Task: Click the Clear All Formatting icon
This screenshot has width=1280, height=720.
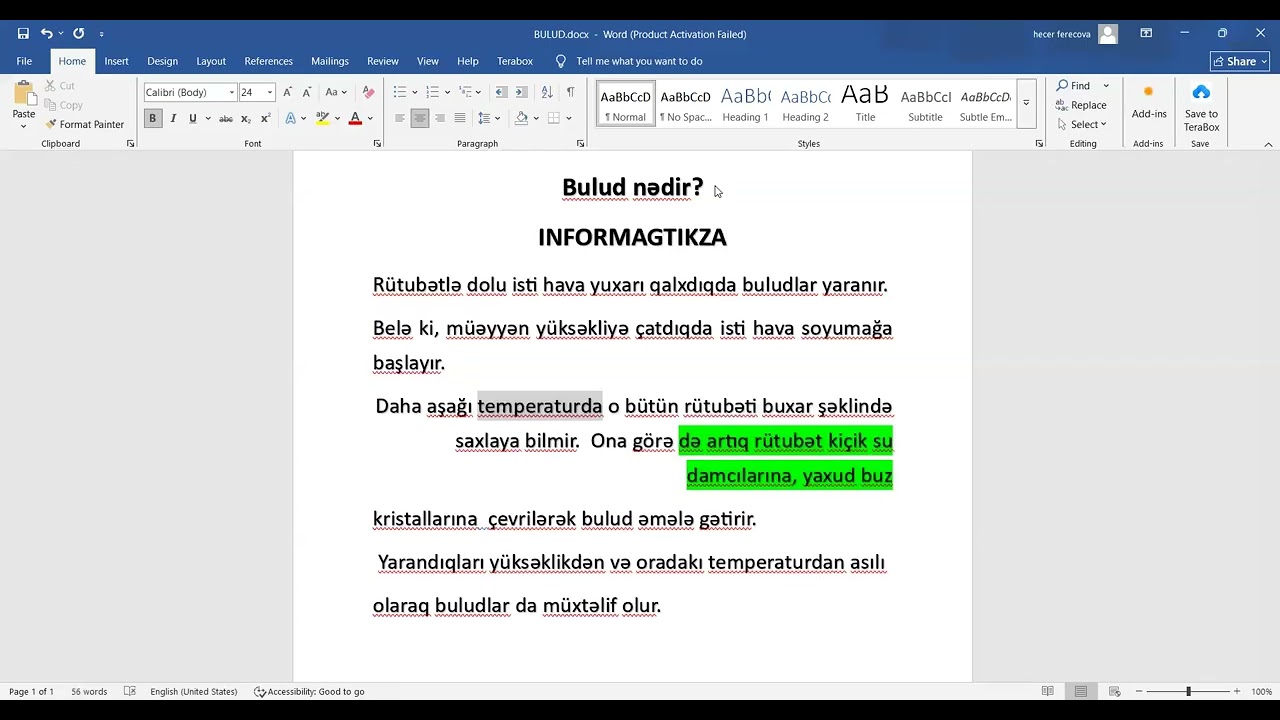Action: (368, 92)
